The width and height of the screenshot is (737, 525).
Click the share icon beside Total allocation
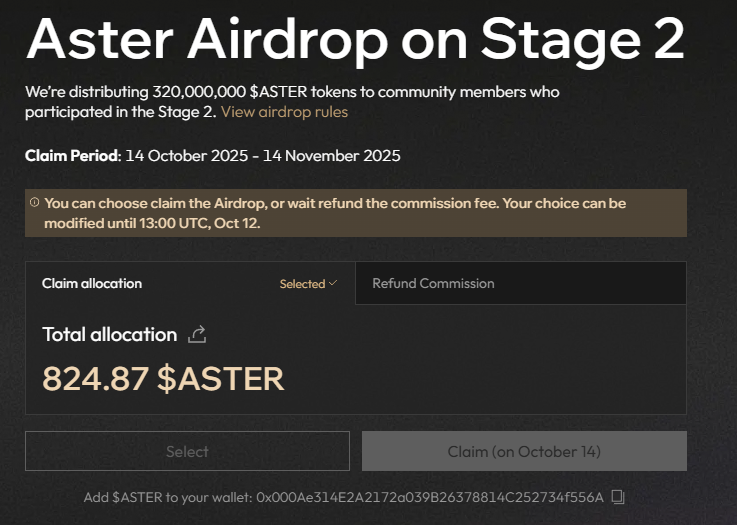click(x=197, y=335)
